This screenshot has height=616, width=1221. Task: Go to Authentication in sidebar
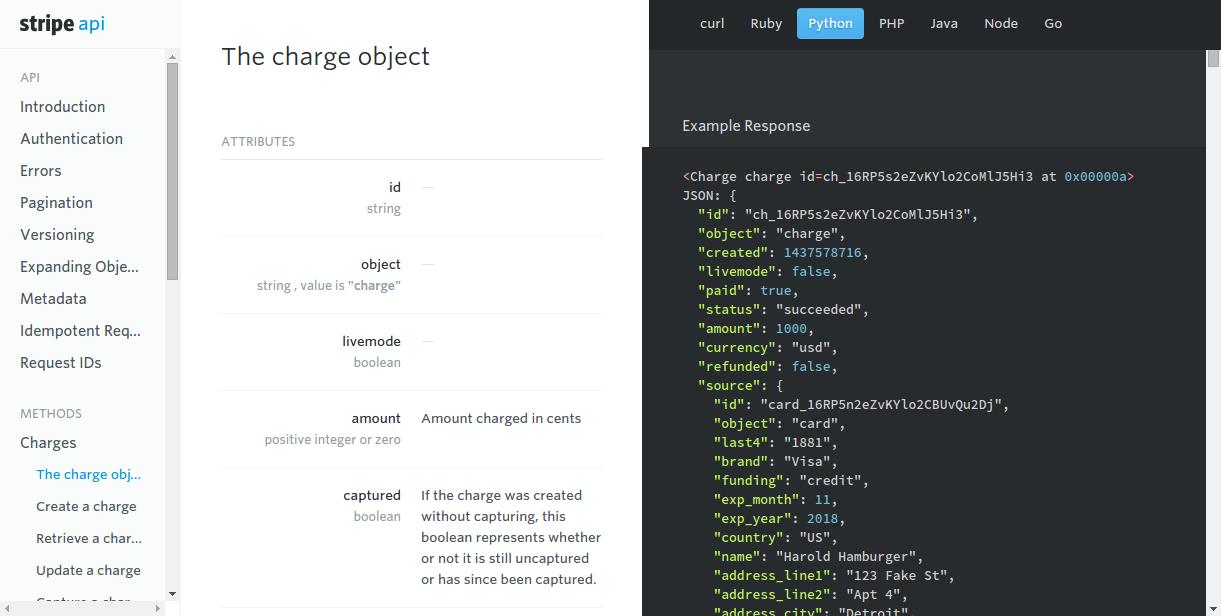pyautogui.click(x=71, y=139)
